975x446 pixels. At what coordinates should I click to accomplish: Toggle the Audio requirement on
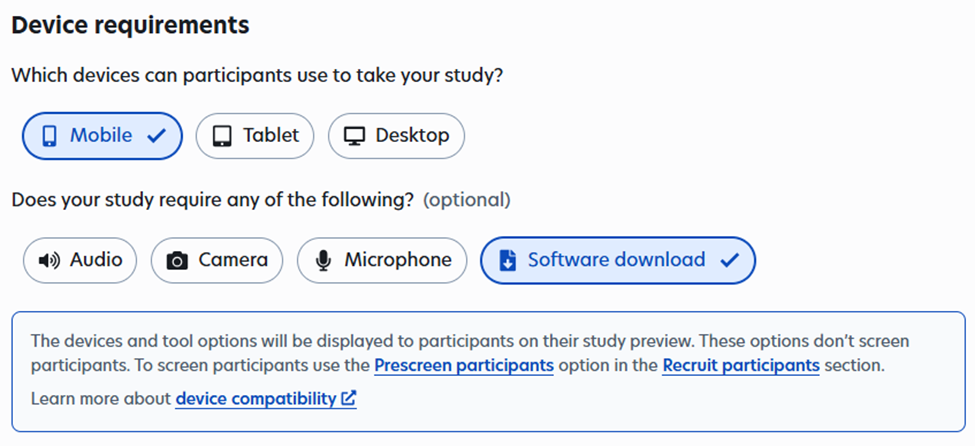point(80,260)
